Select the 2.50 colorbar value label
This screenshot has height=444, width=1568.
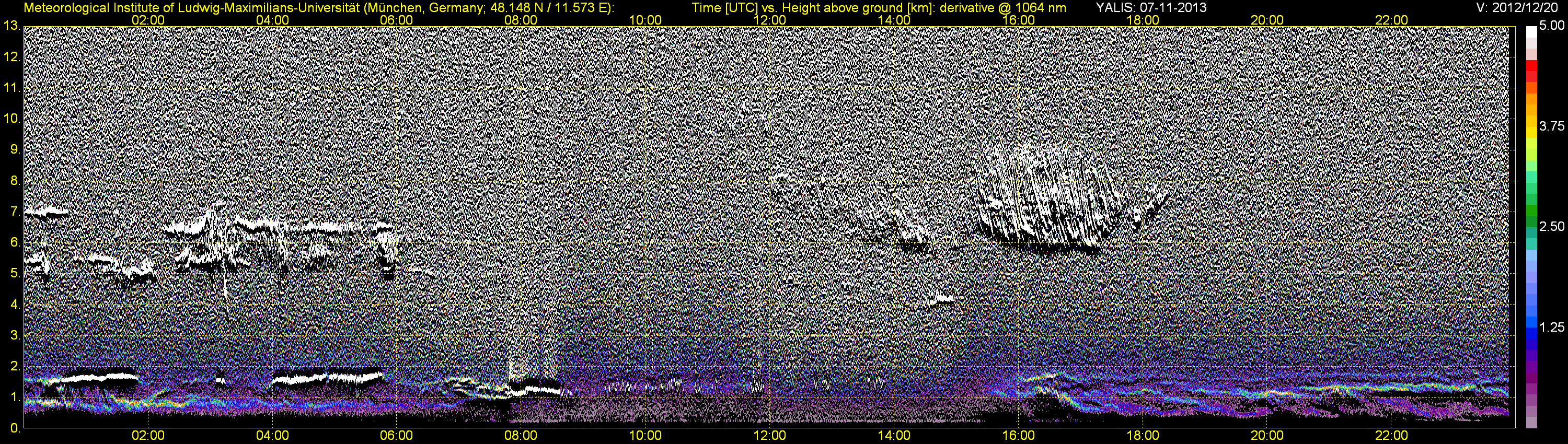click(x=1552, y=226)
